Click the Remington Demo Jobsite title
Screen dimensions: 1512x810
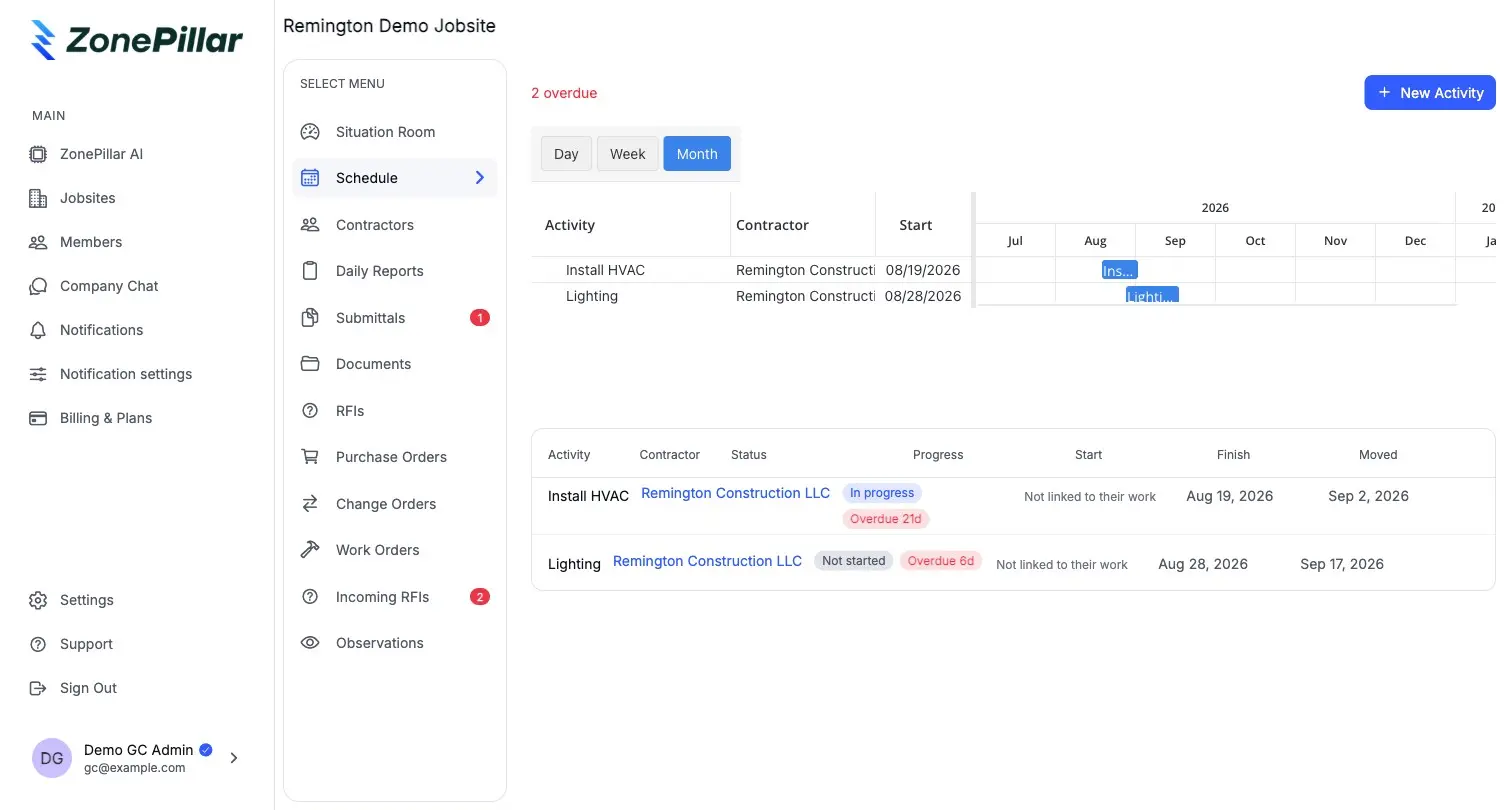click(389, 26)
